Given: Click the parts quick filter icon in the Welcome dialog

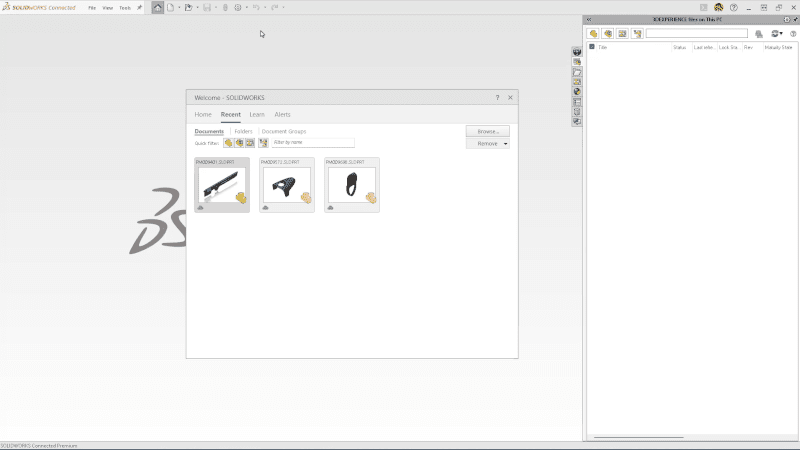Looking at the screenshot, I should [x=228, y=143].
